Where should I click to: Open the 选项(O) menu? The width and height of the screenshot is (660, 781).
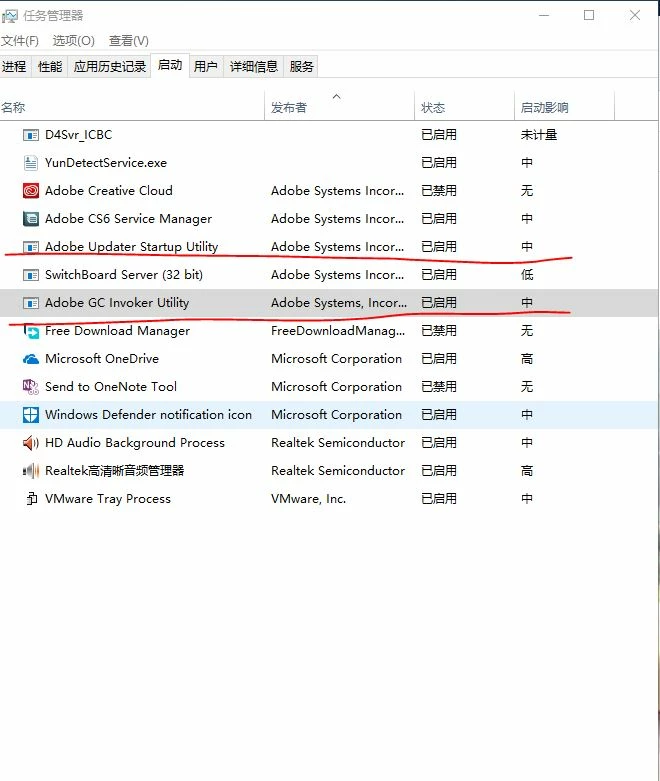click(74, 41)
